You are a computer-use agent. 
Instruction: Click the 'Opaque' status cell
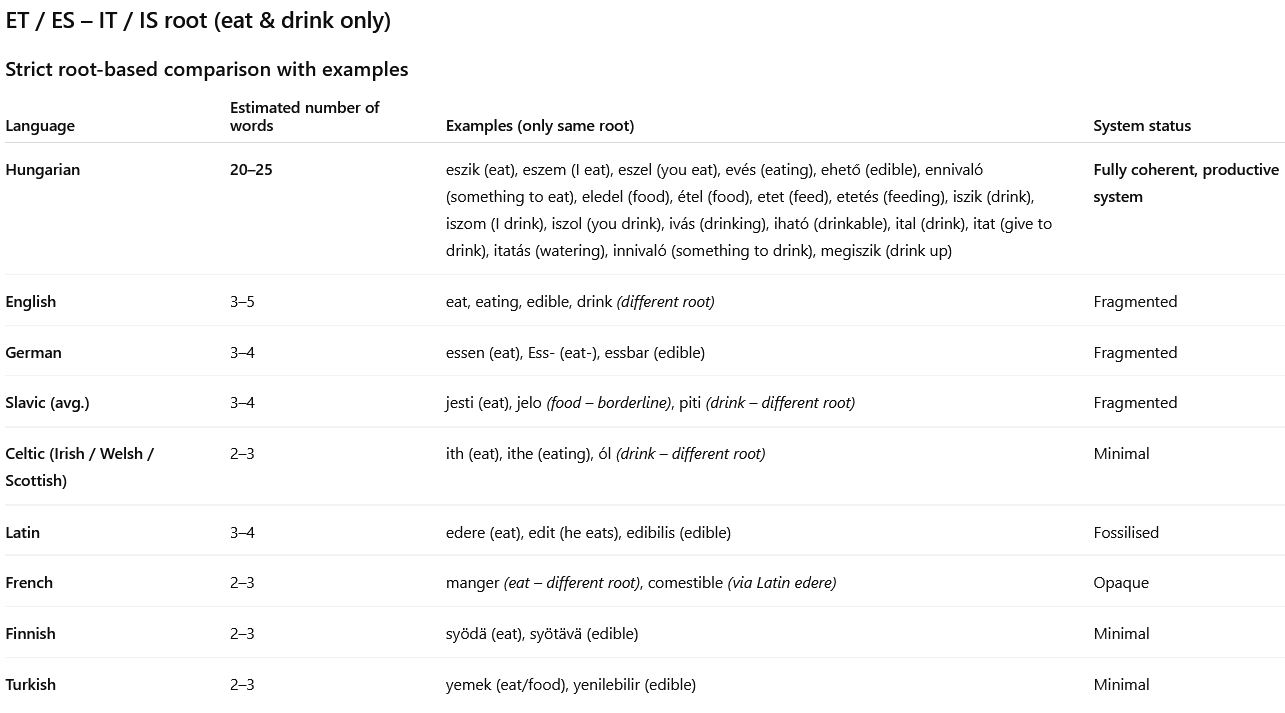1121,583
